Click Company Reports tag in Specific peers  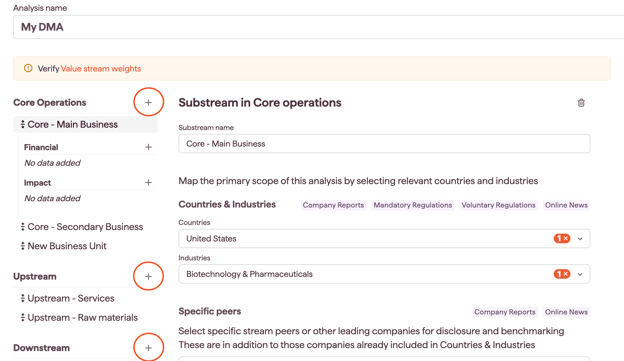tap(505, 312)
